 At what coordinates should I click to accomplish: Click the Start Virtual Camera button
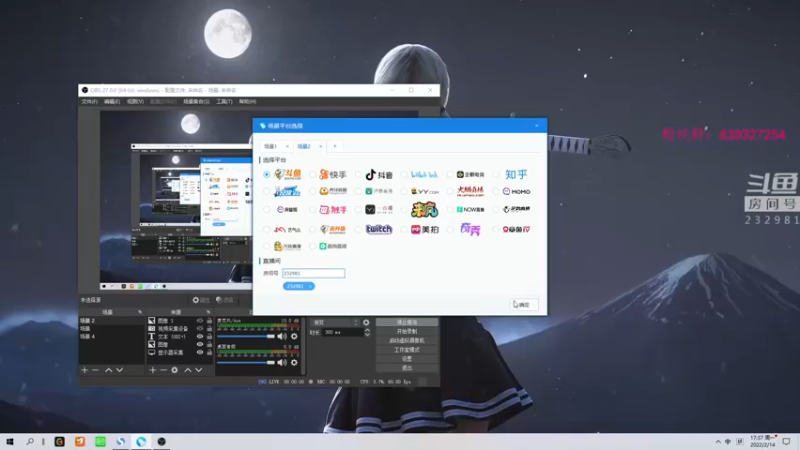407,341
